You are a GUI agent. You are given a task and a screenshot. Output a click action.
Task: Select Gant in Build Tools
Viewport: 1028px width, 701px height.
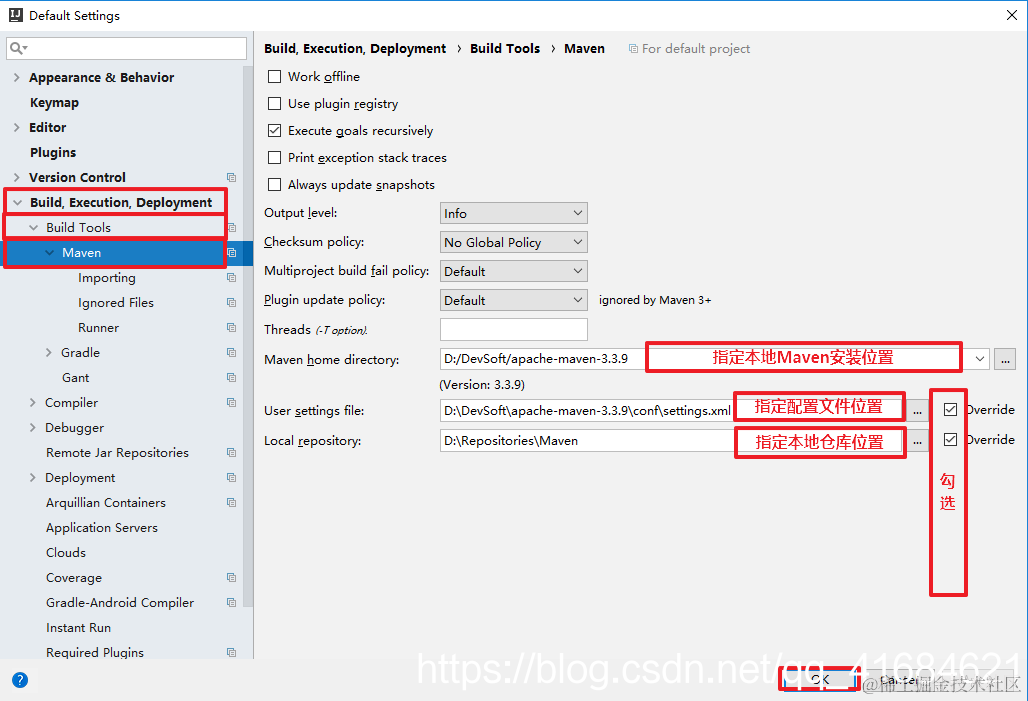75,377
